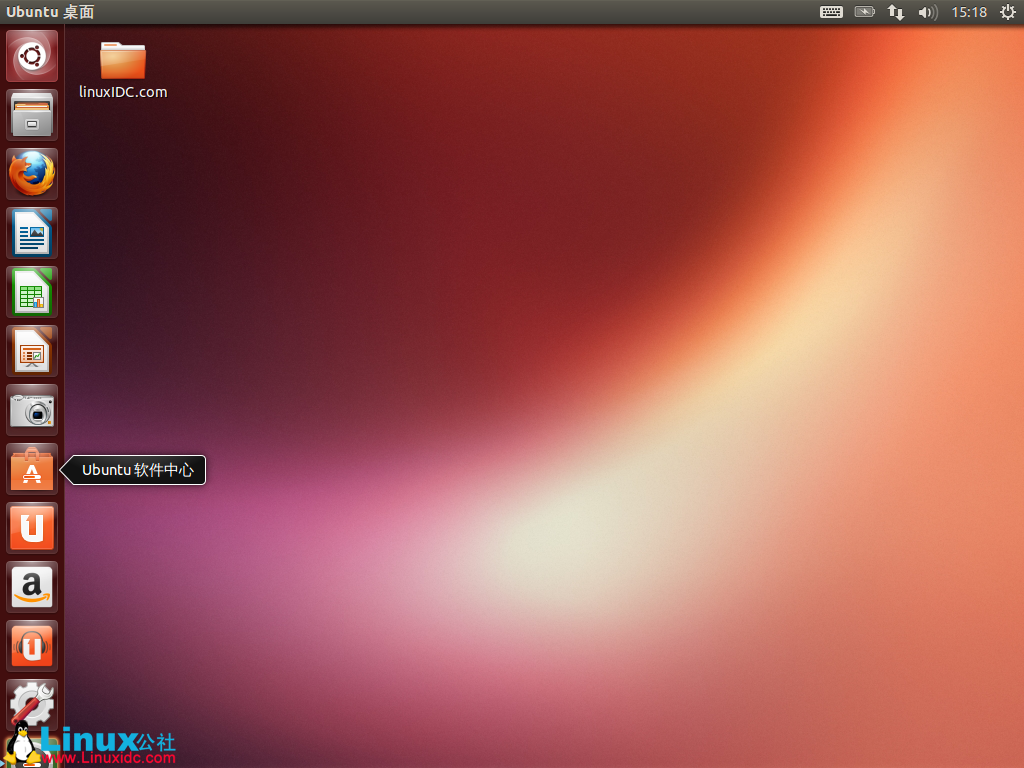Open the Amazon shopping launcher icon

[31, 586]
